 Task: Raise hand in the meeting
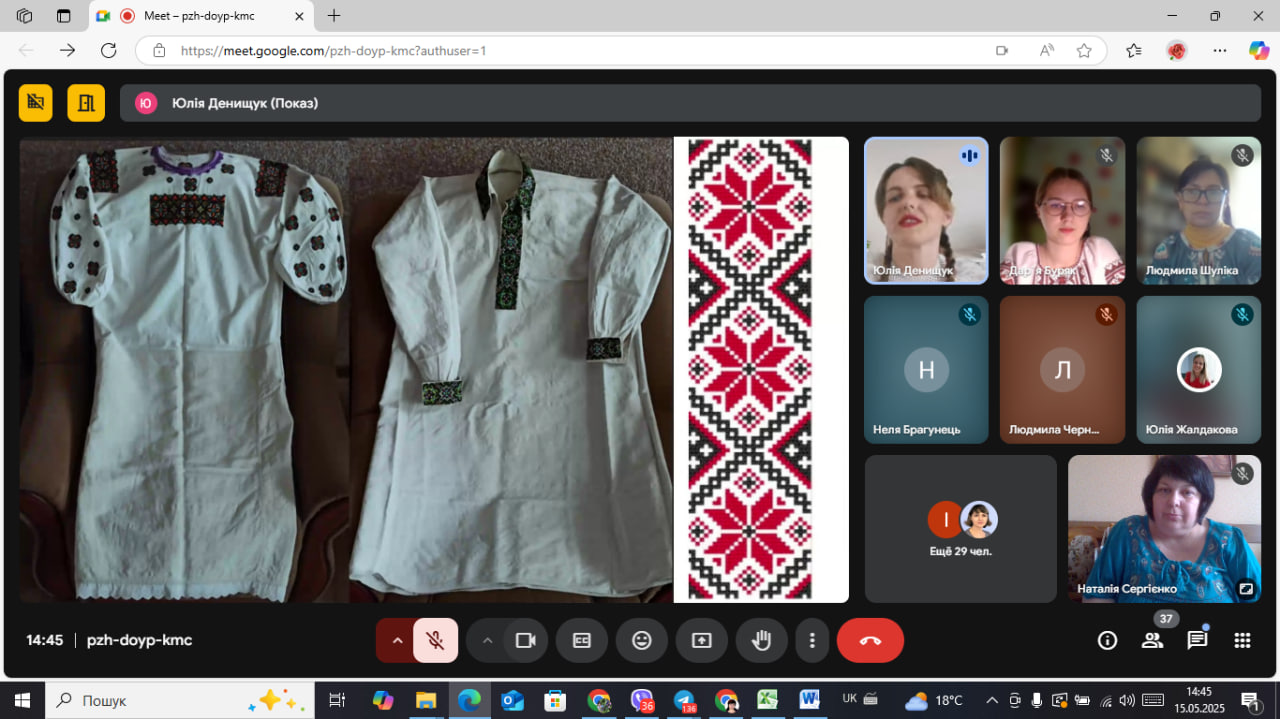coord(762,641)
